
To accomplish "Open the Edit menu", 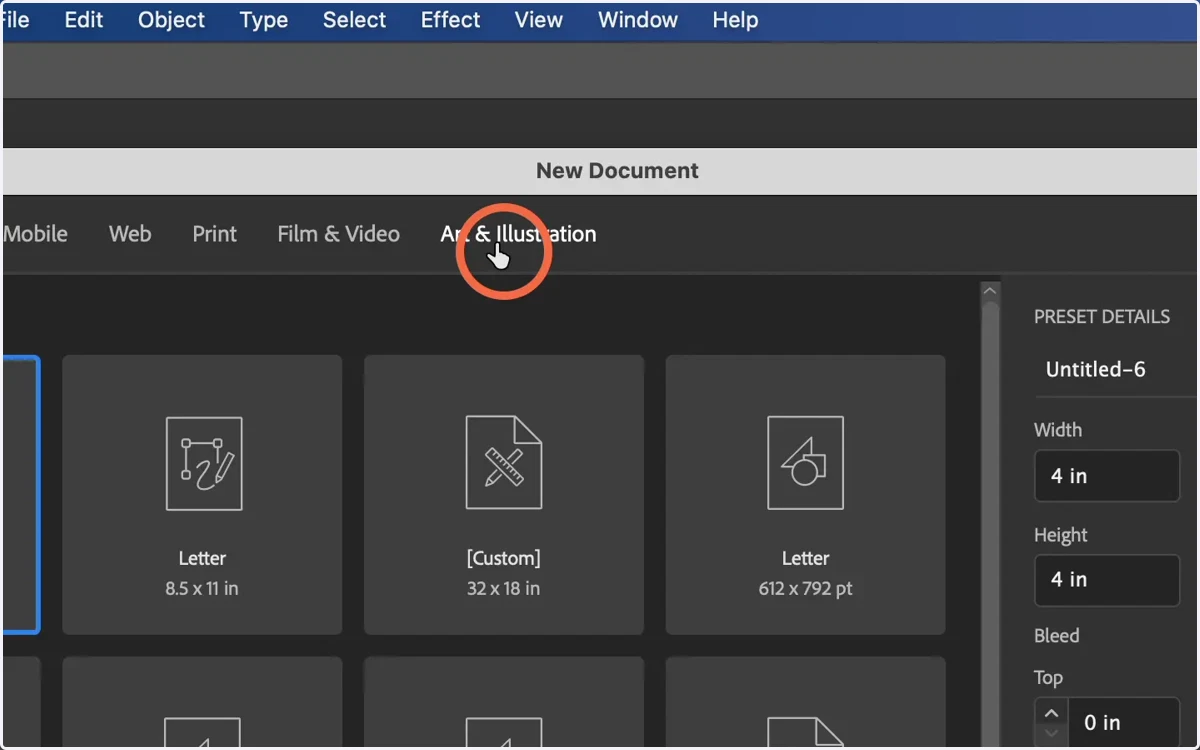I will pyautogui.click(x=84, y=20).
